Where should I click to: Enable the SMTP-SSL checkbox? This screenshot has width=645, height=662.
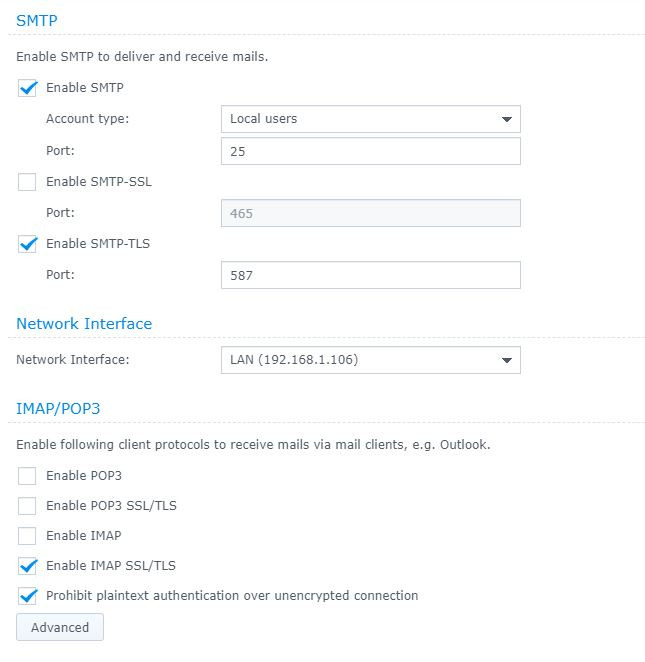point(27,182)
